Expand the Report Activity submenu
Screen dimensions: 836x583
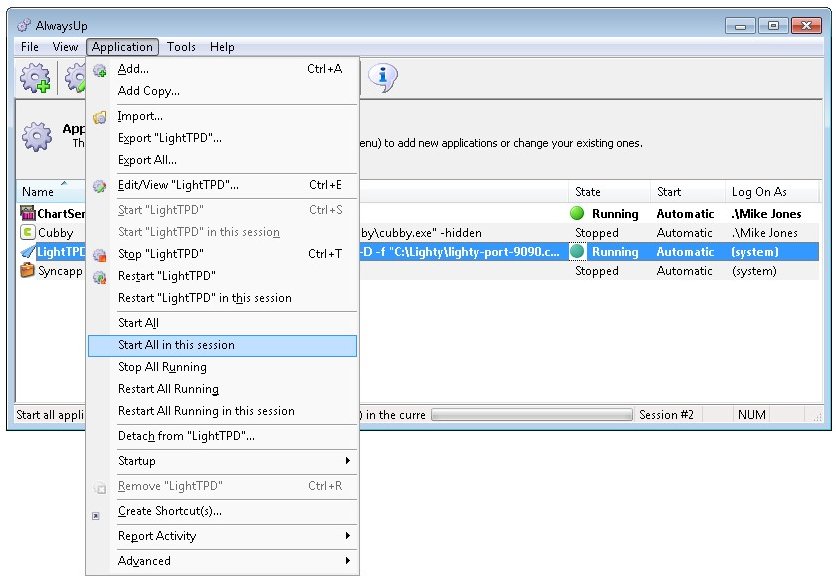pyautogui.click(x=222, y=536)
